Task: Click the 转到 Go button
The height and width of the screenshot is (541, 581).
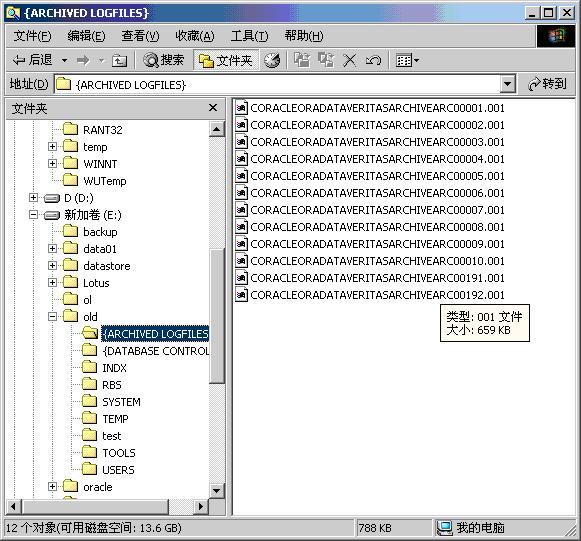Action: tap(547, 84)
